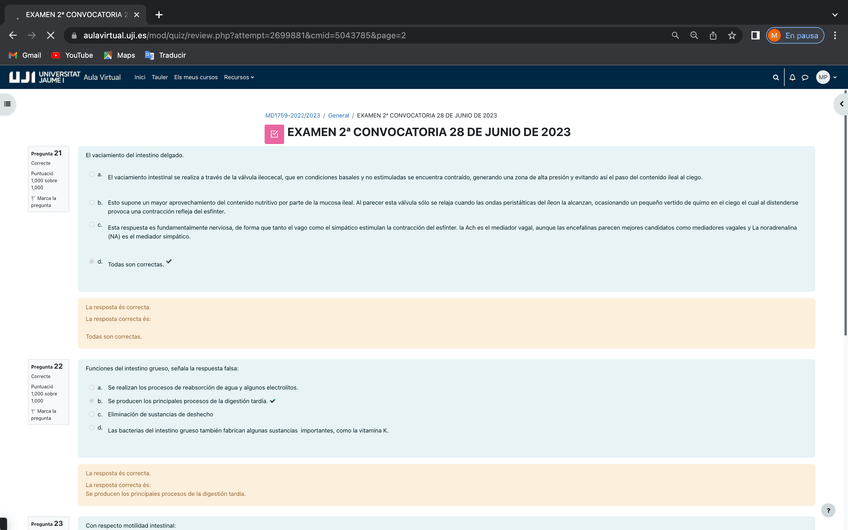This screenshot has height=530, width=848.
Task: Bookmark this page with the star icon
Action: click(x=732, y=35)
